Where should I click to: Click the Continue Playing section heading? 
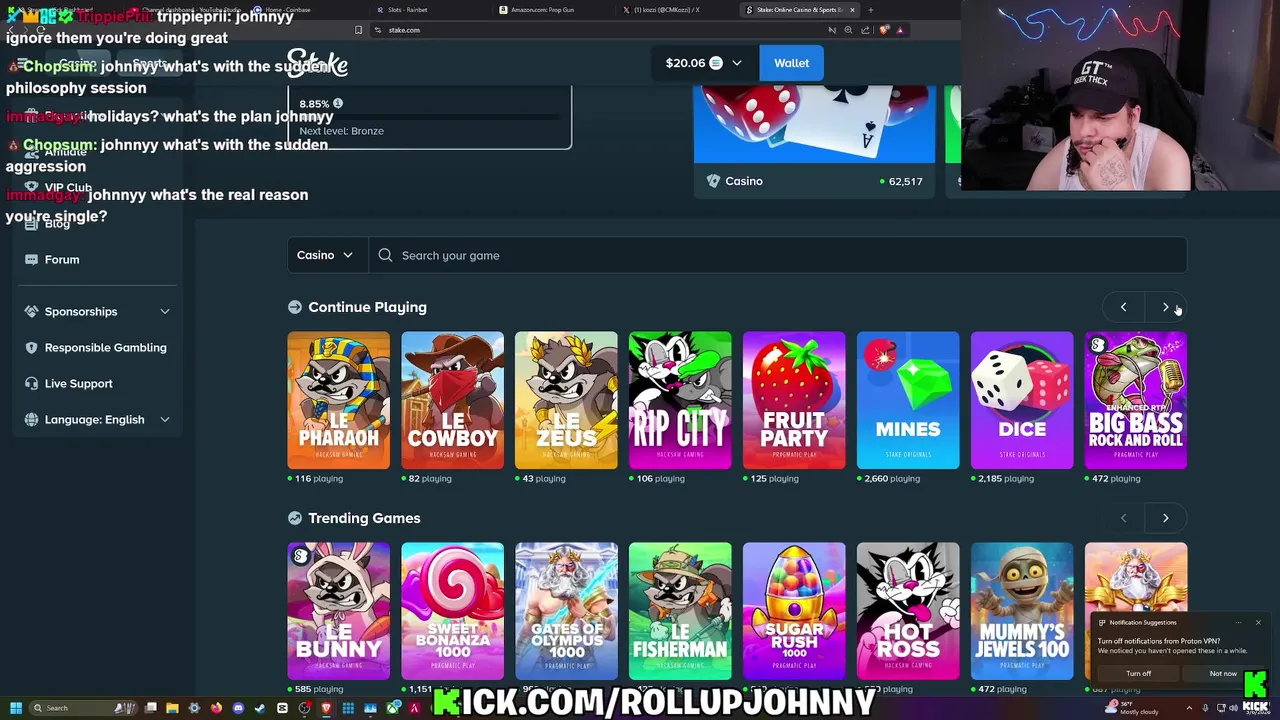click(x=367, y=307)
